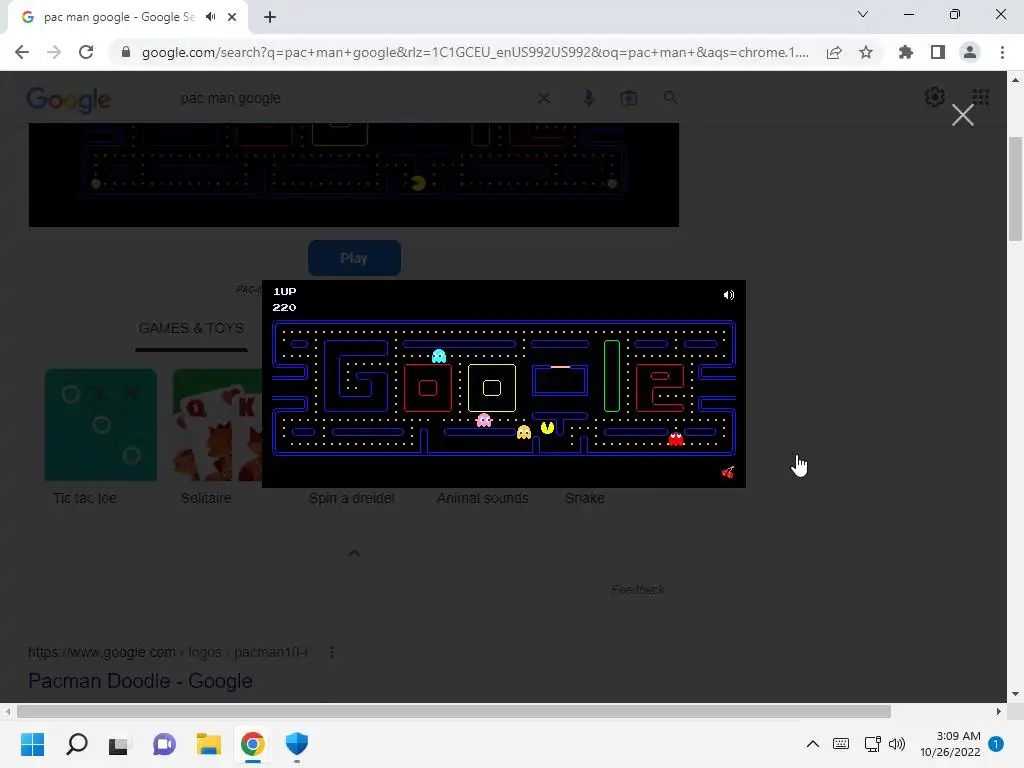The width and height of the screenshot is (1024, 768).
Task: Open the Chrome extensions puzzle icon
Action: click(906, 52)
